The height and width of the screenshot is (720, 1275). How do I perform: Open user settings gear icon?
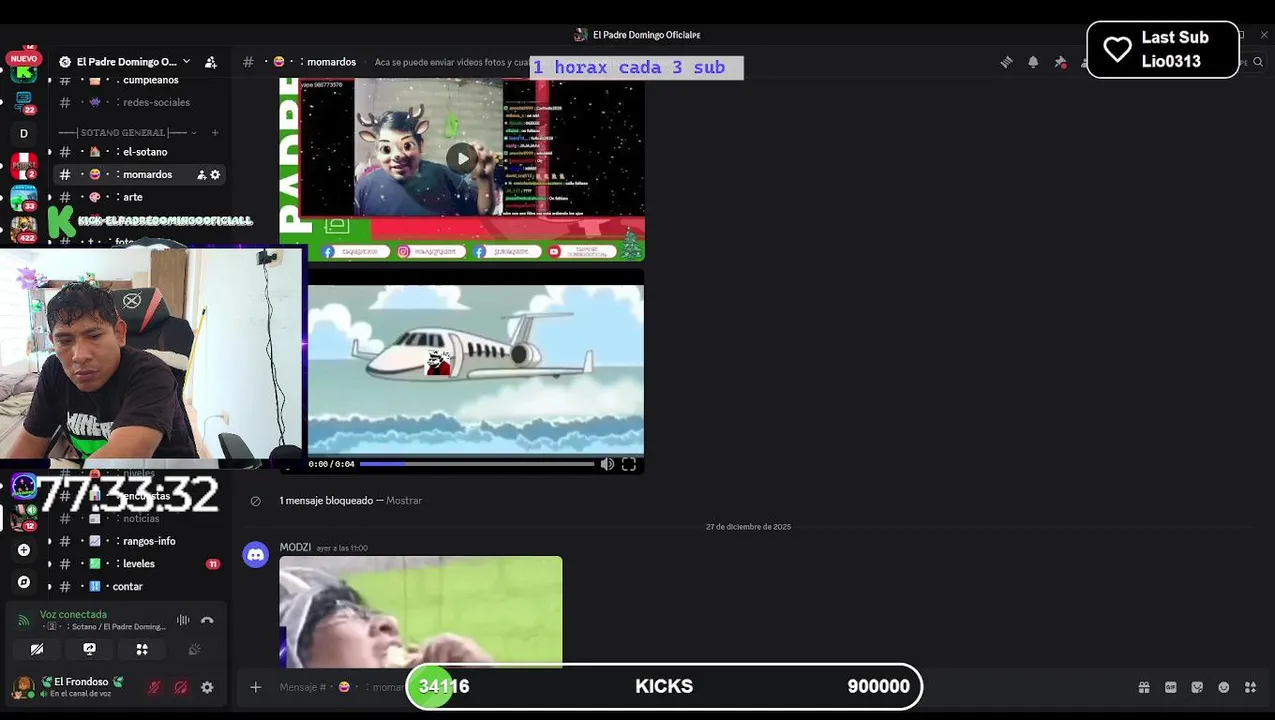207,687
